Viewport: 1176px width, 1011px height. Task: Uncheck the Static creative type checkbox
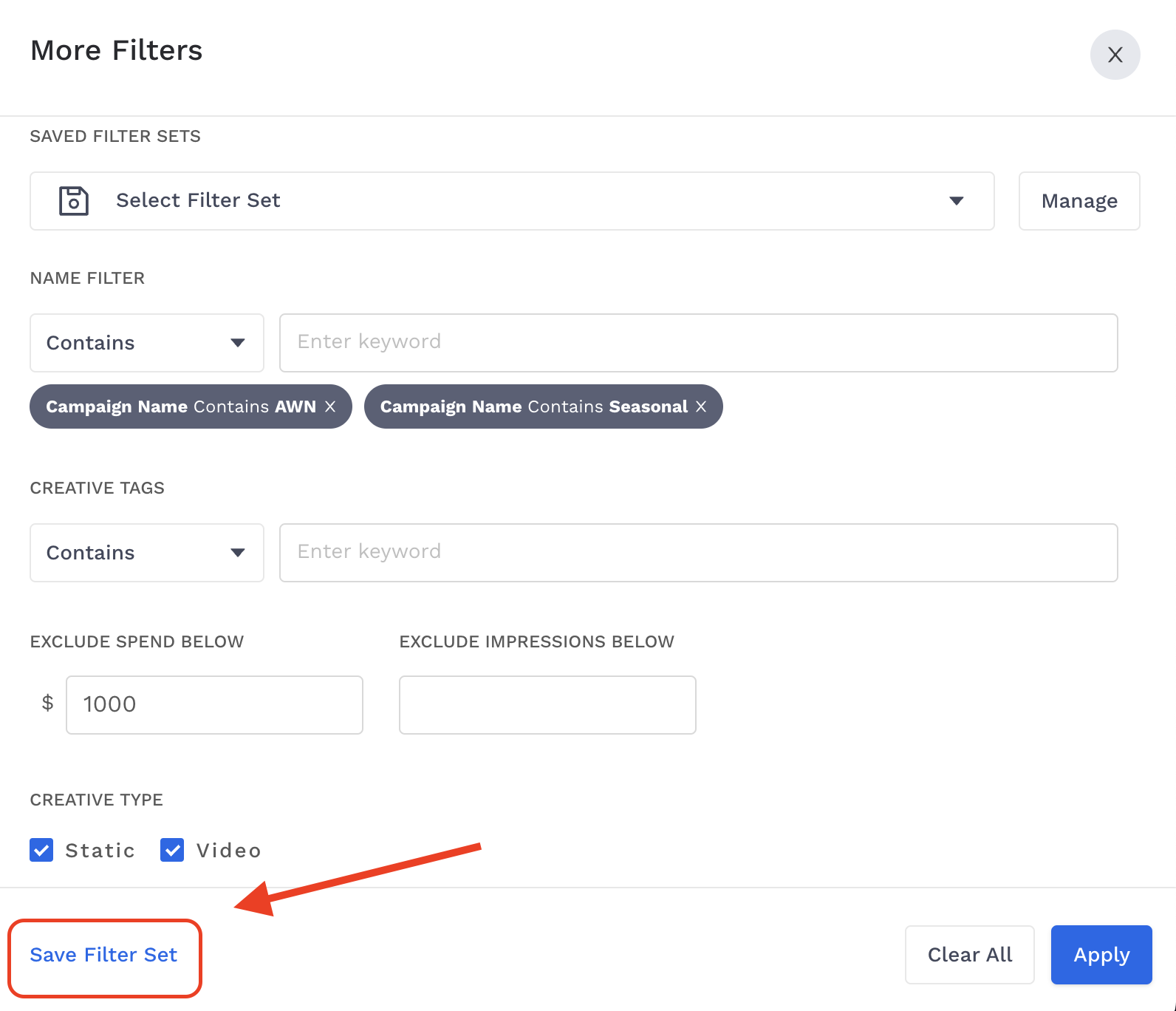pos(41,850)
